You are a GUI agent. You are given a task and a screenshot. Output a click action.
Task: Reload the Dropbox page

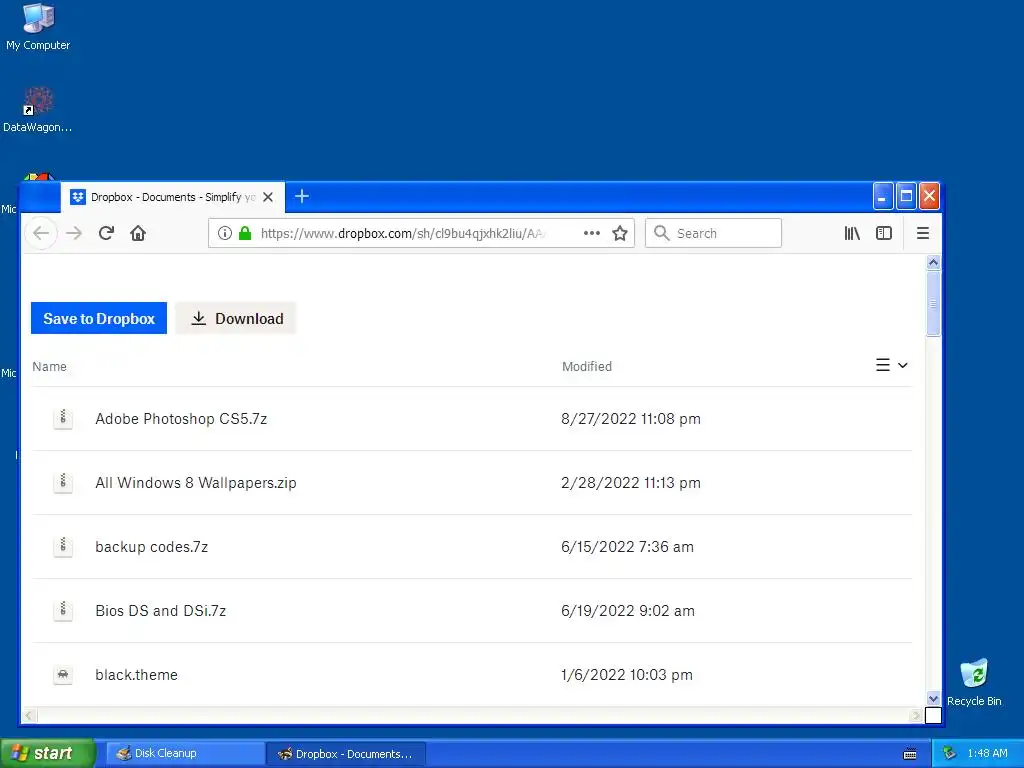[x=106, y=233]
